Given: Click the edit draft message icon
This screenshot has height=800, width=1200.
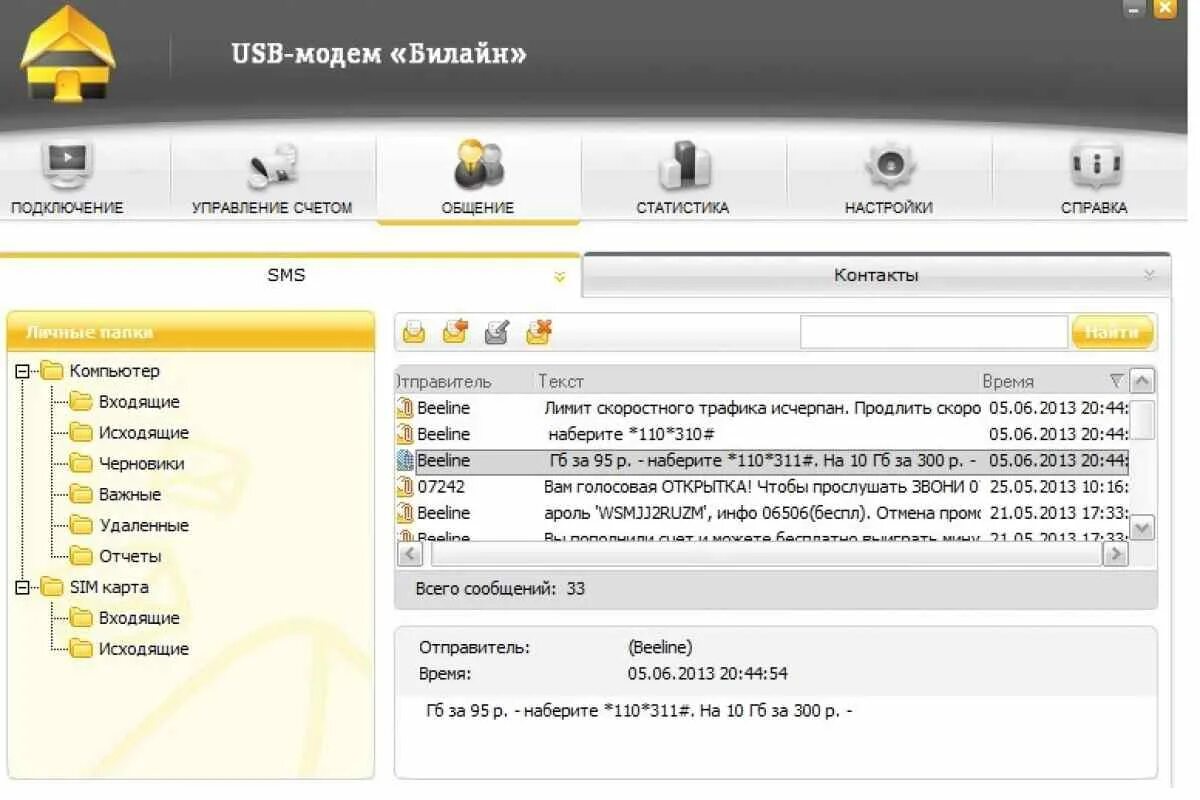Looking at the screenshot, I should coord(495,331).
